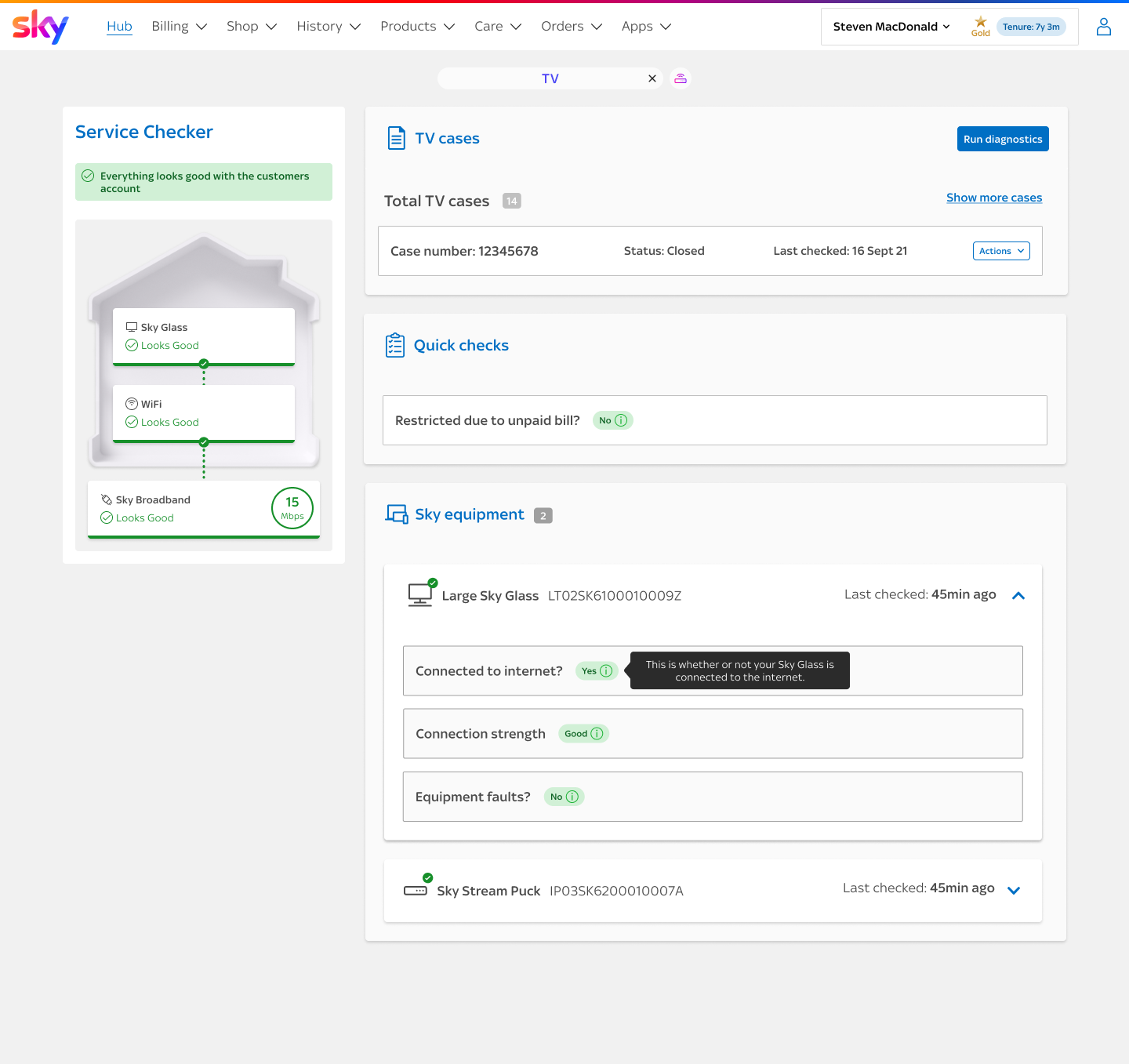This screenshot has height=1064, width=1129.
Task: Click the router icon beside TV tab
Action: click(x=681, y=78)
